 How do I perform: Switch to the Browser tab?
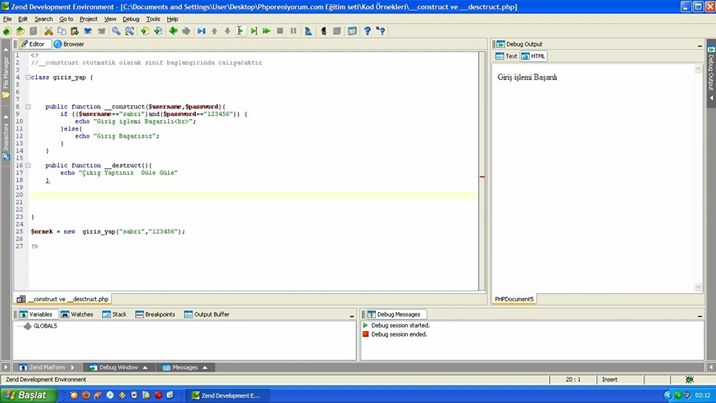(x=69, y=44)
